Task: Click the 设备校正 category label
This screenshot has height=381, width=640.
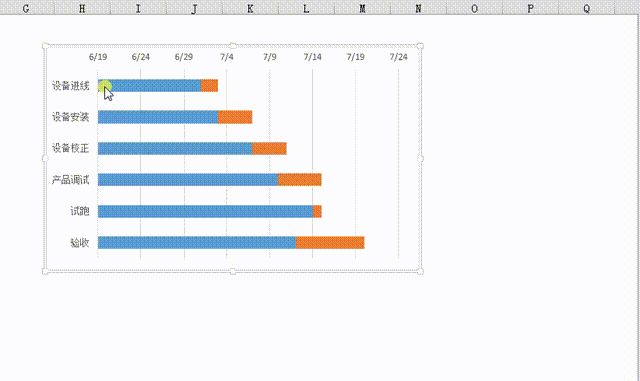Action: tap(71, 148)
